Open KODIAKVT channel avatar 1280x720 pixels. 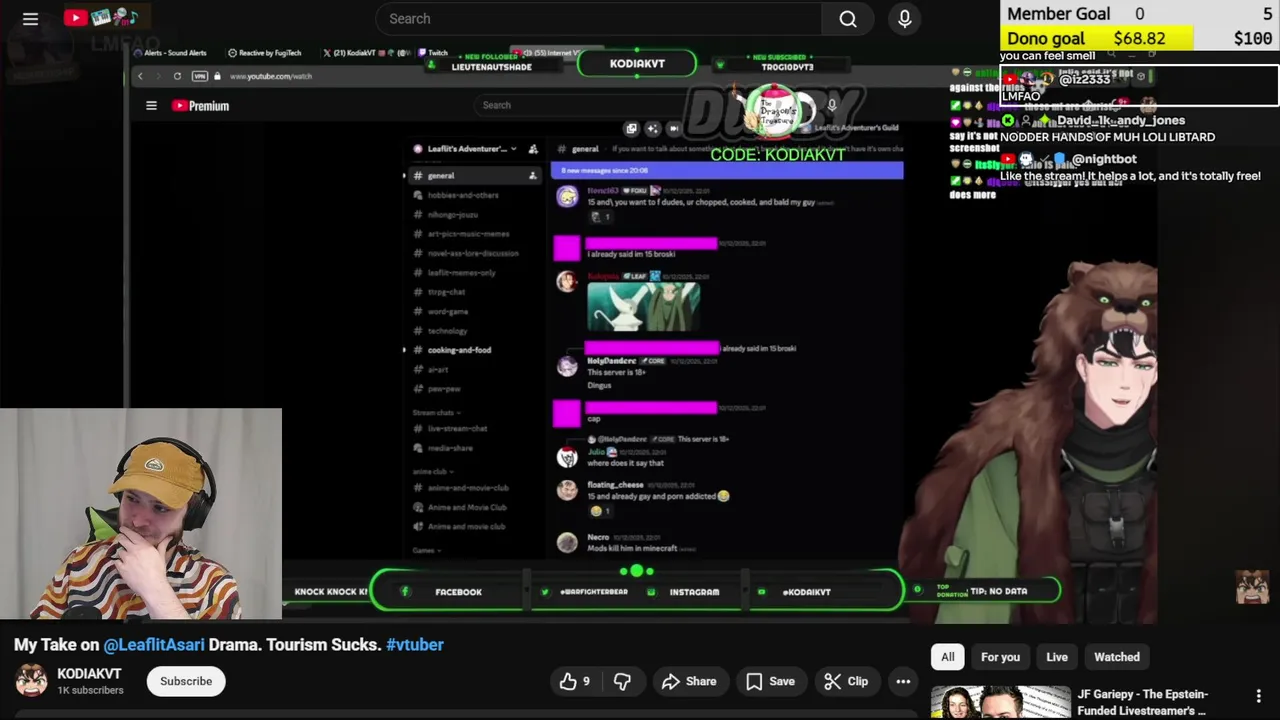click(x=31, y=681)
